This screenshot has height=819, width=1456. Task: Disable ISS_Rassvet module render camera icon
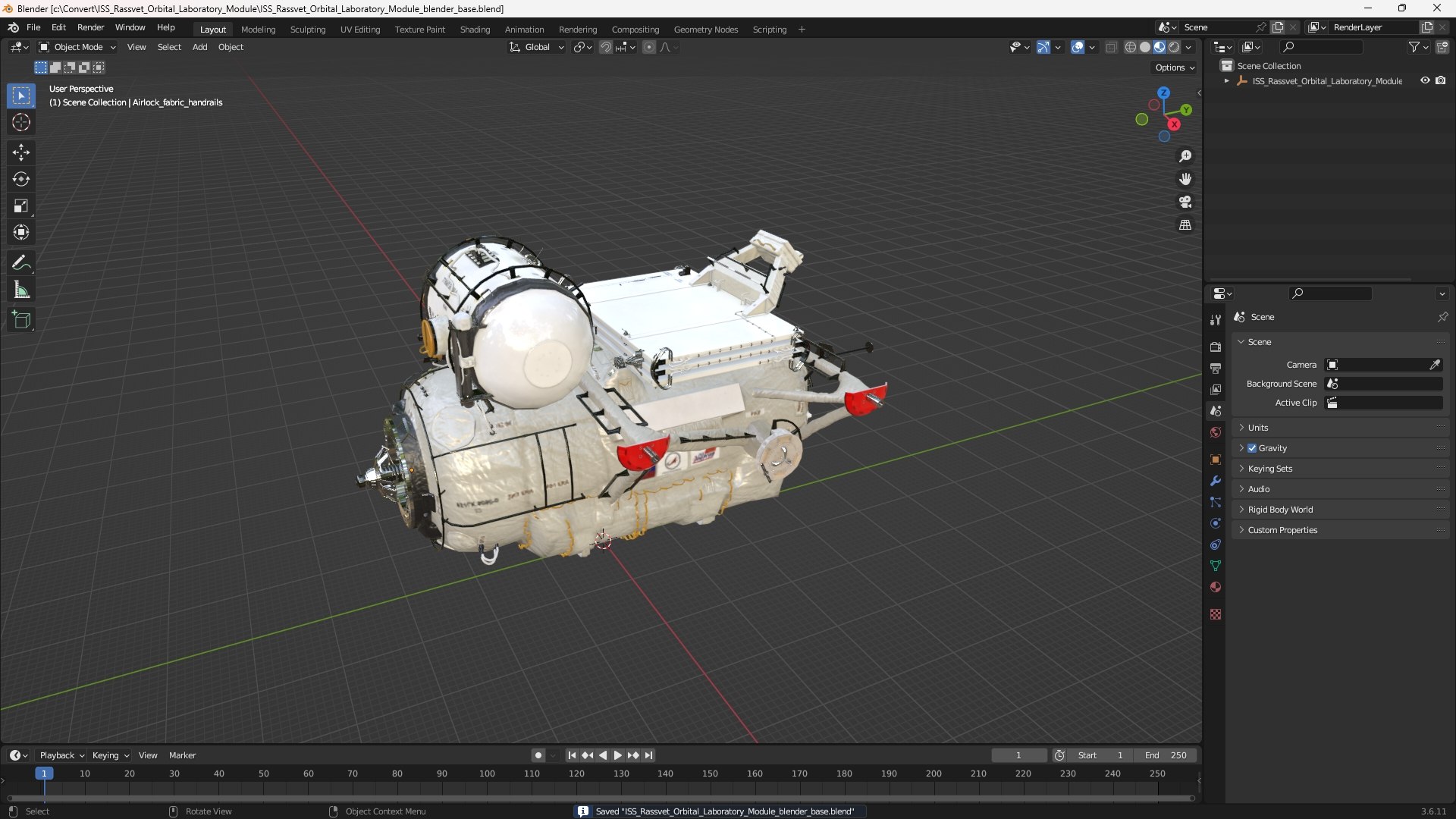[1441, 80]
